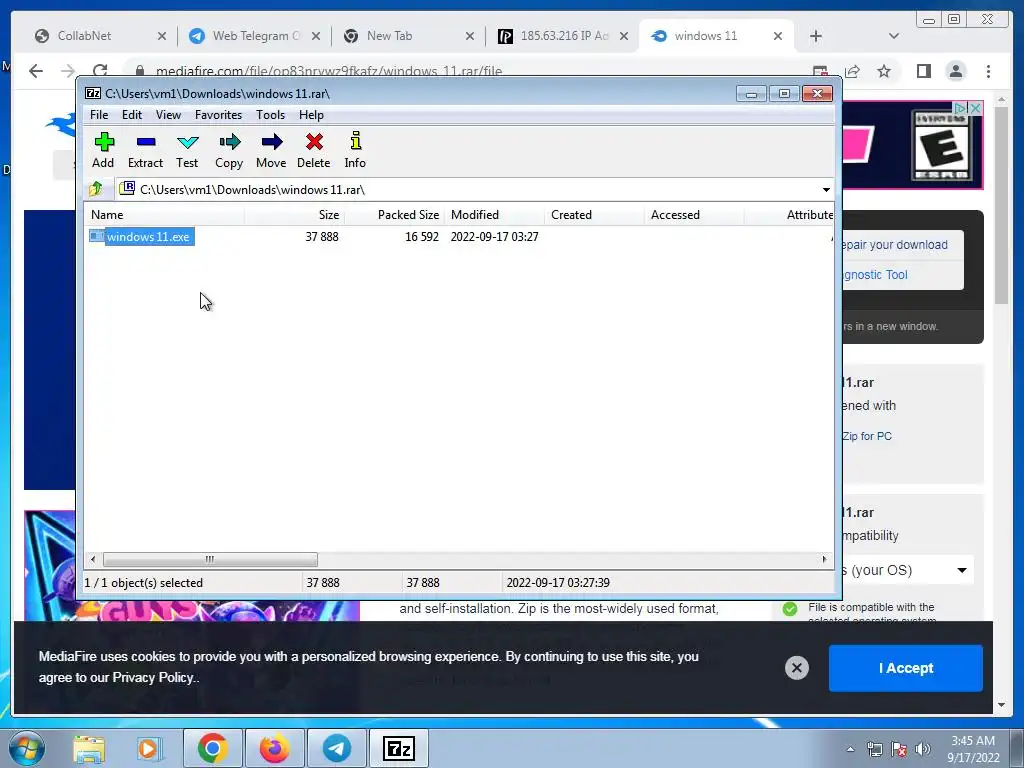Viewport: 1024px width, 768px height.
Task: Click the share page icon in Chrome
Action: (x=852, y=71)
